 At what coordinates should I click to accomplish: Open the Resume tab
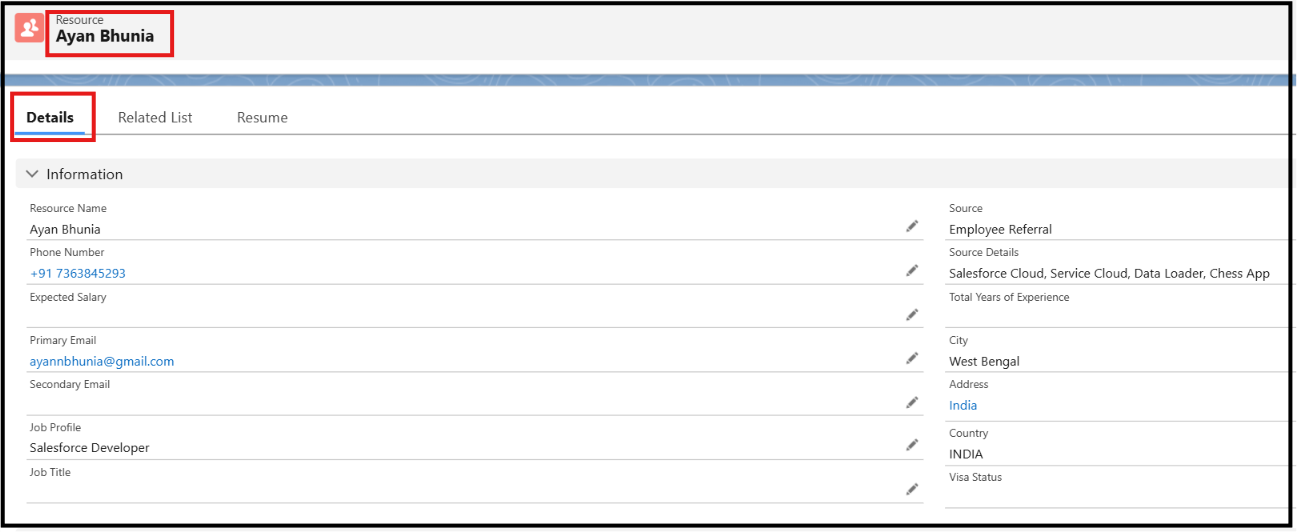[x=262, y=117]
